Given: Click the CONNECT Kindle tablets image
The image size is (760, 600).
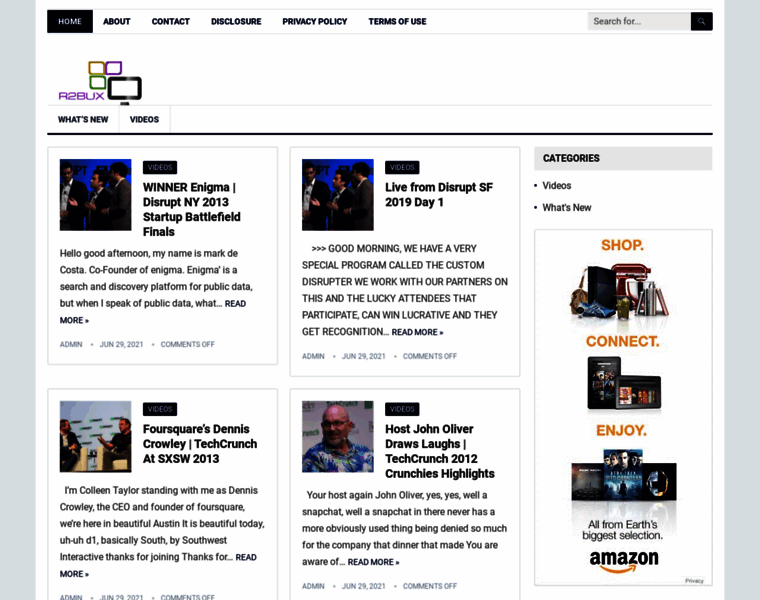Looking at the screenshot, I should click(x=624, y=383).
